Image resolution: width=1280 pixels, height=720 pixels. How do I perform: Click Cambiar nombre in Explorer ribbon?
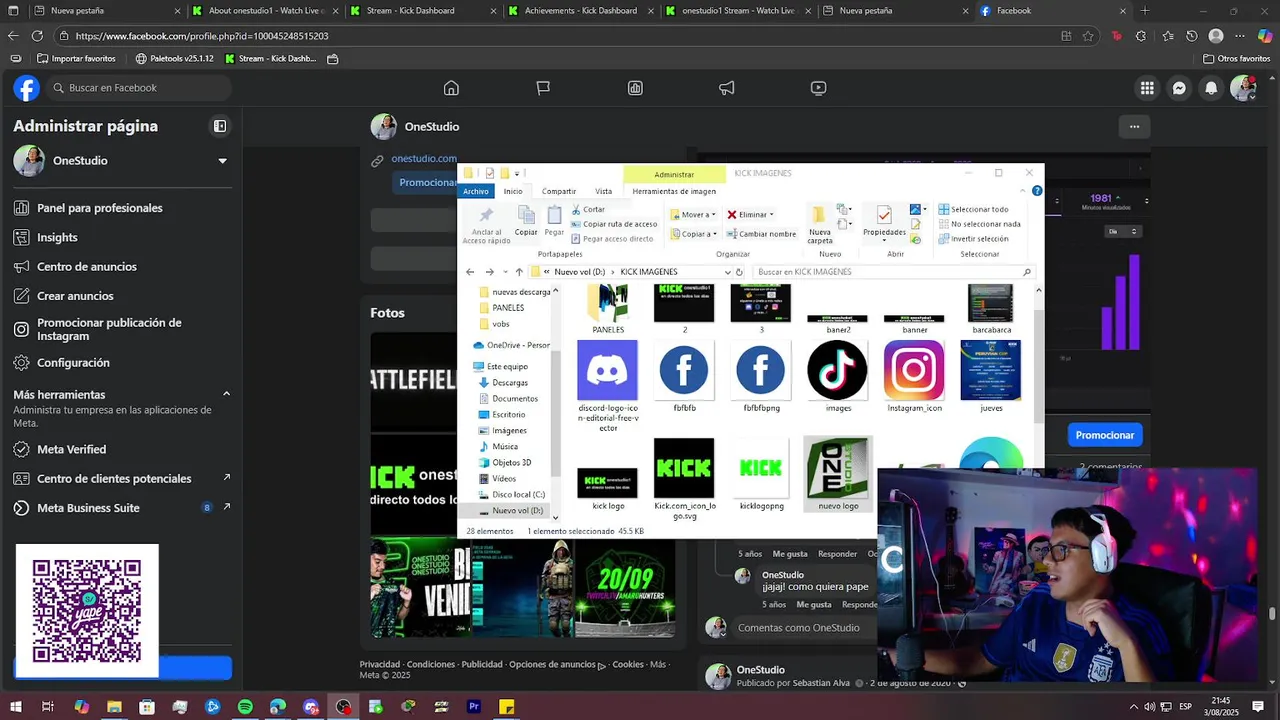pyautogui.click(x=761, y=234)
